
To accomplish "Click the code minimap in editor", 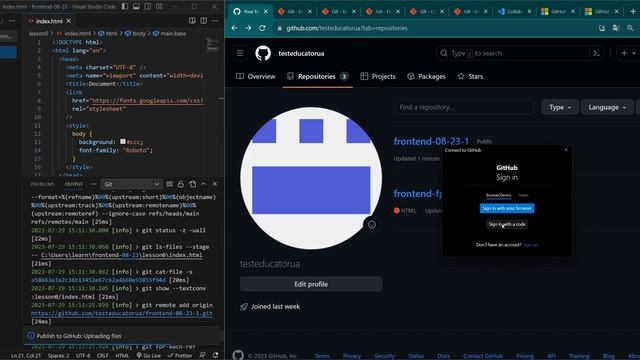I will (x=213, y=46).
